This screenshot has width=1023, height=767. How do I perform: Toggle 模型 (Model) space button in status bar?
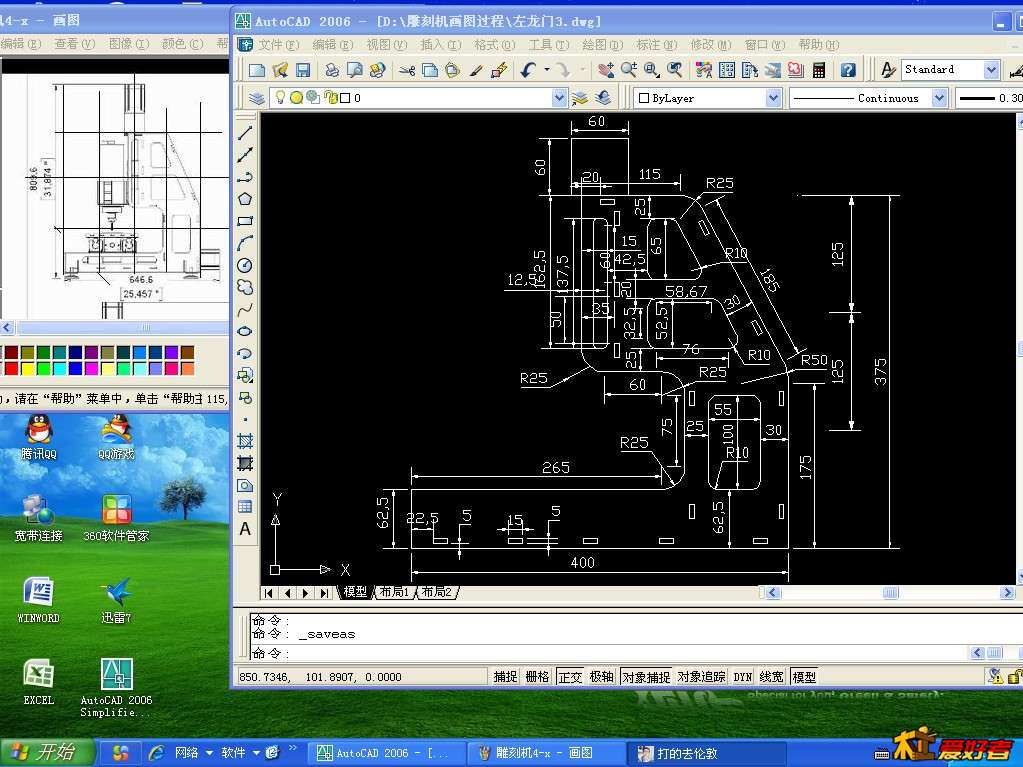point(804,677)
